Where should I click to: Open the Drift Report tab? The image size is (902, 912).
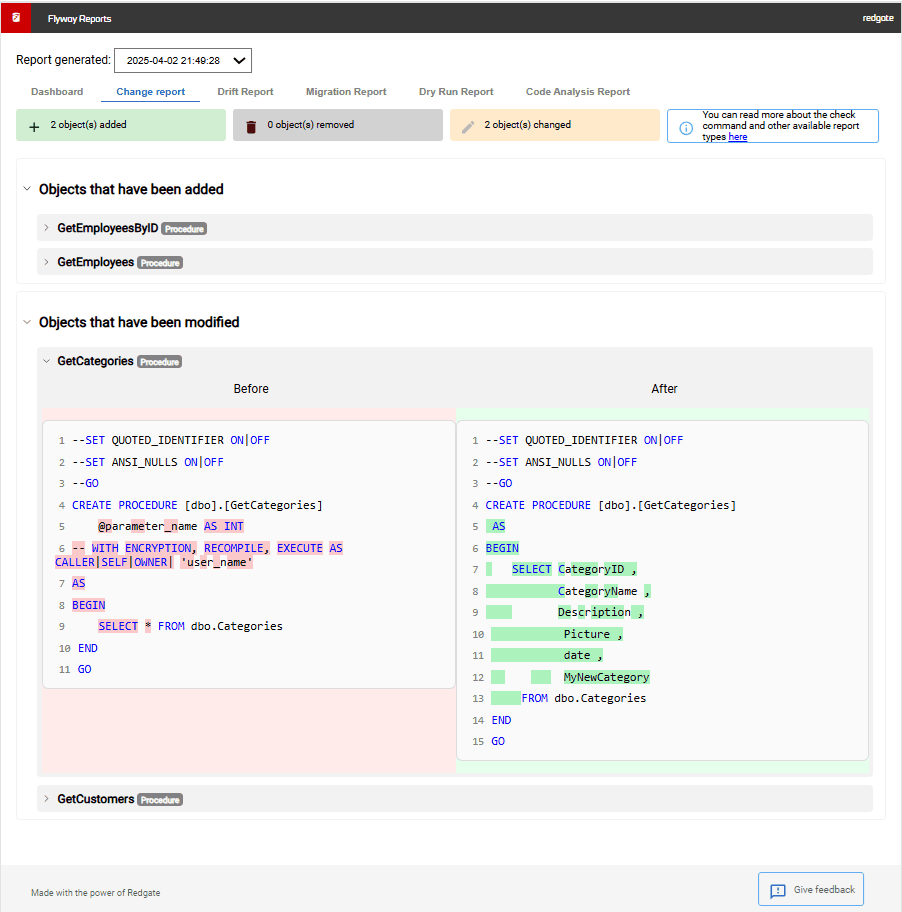point(245,91)
